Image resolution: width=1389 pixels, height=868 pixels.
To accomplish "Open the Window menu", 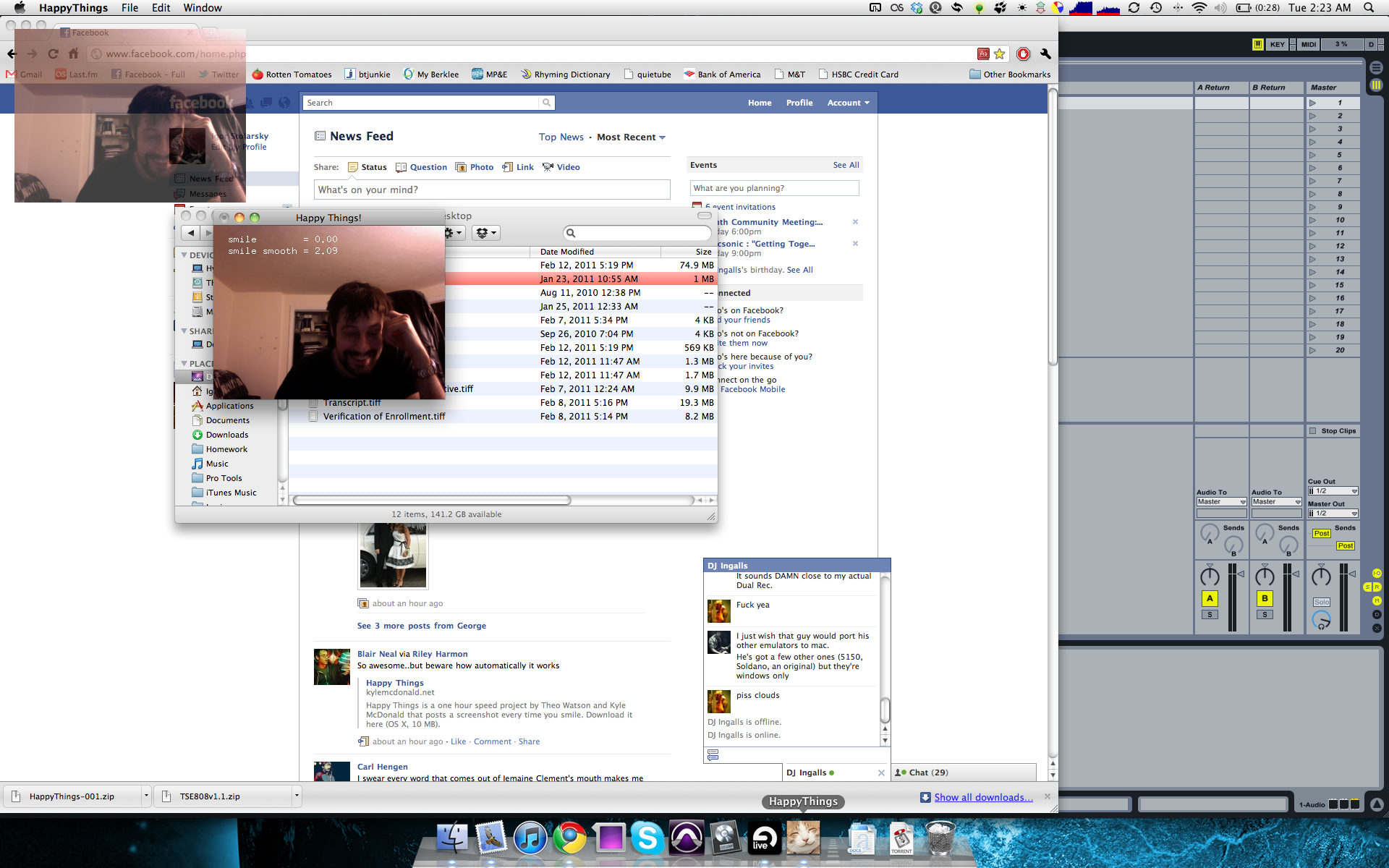I will tap(203, 8).
